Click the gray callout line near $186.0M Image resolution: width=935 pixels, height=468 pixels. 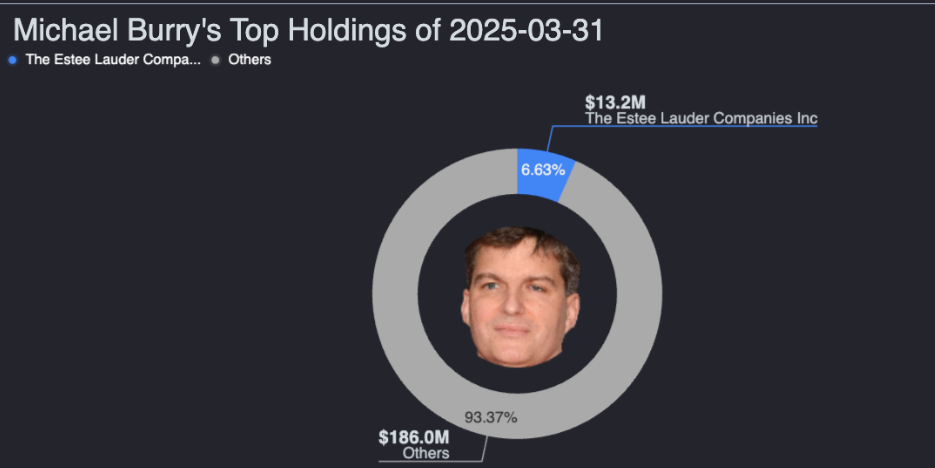tap(484, 448)
